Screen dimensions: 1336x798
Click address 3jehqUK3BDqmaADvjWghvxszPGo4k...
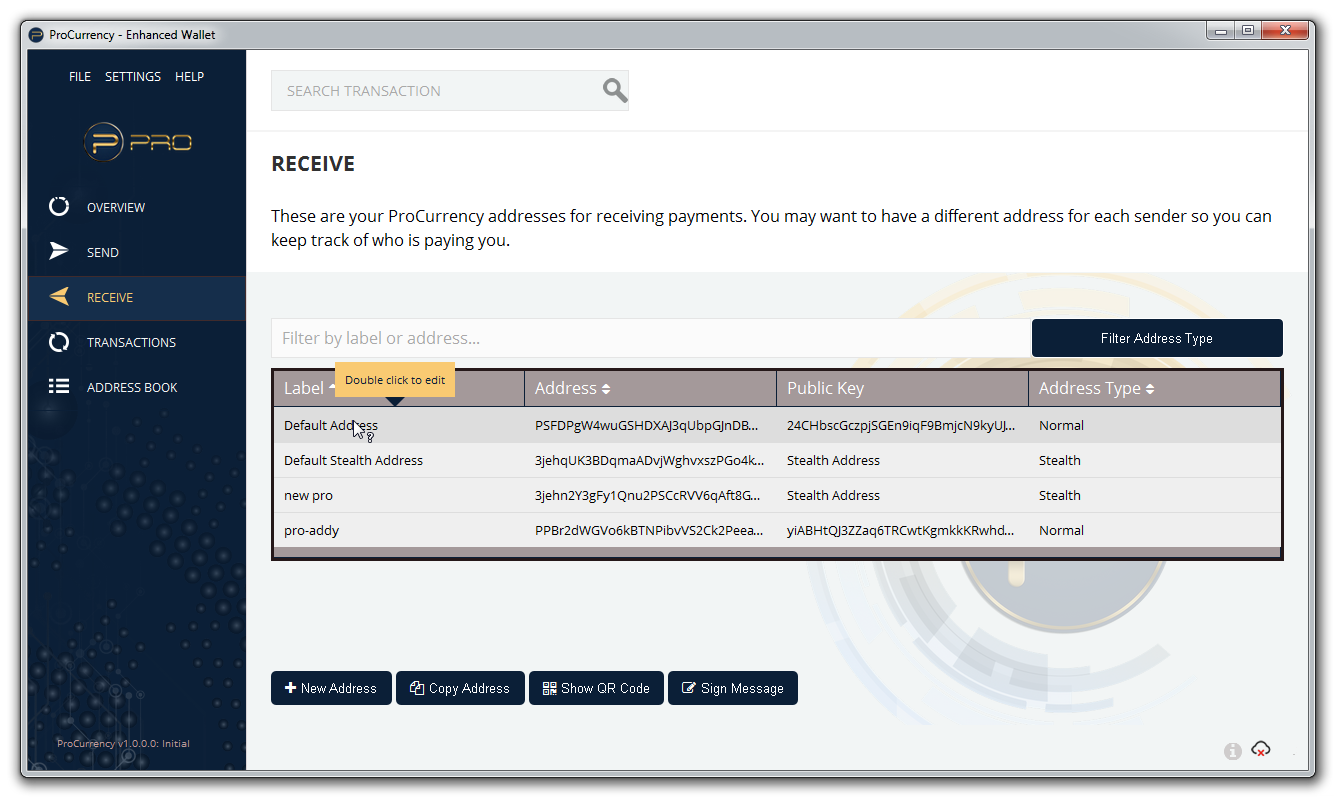pyautogui.click(x=650, y=461)
